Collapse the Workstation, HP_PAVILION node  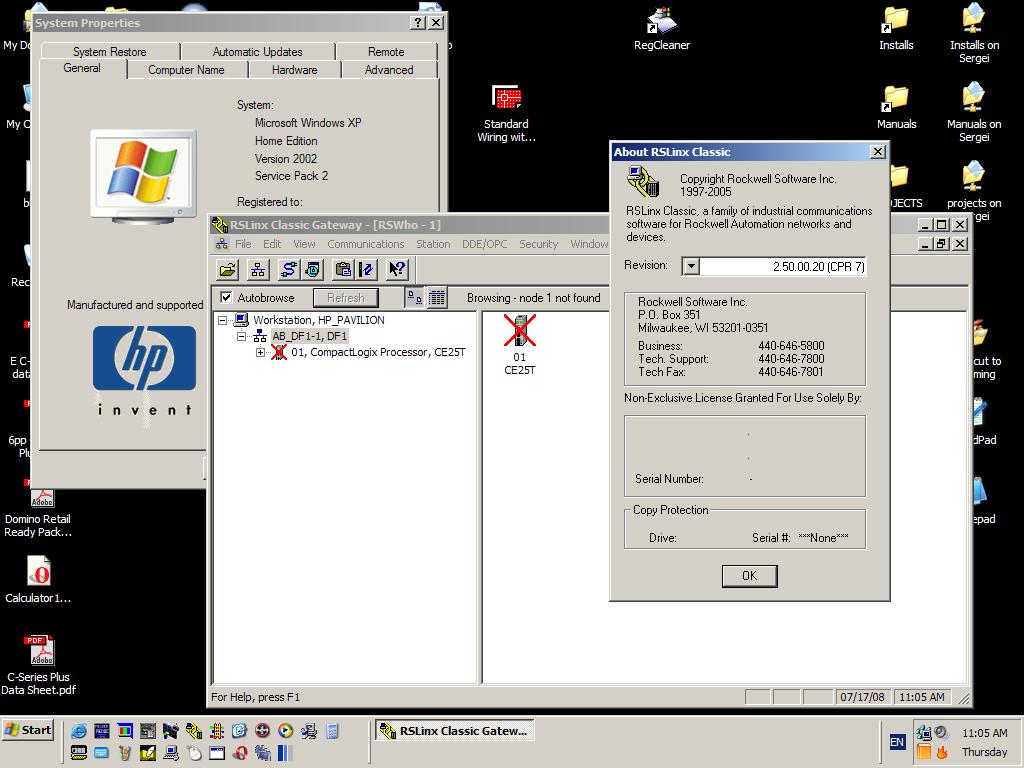pyautogui.click(x=223, y=320)
